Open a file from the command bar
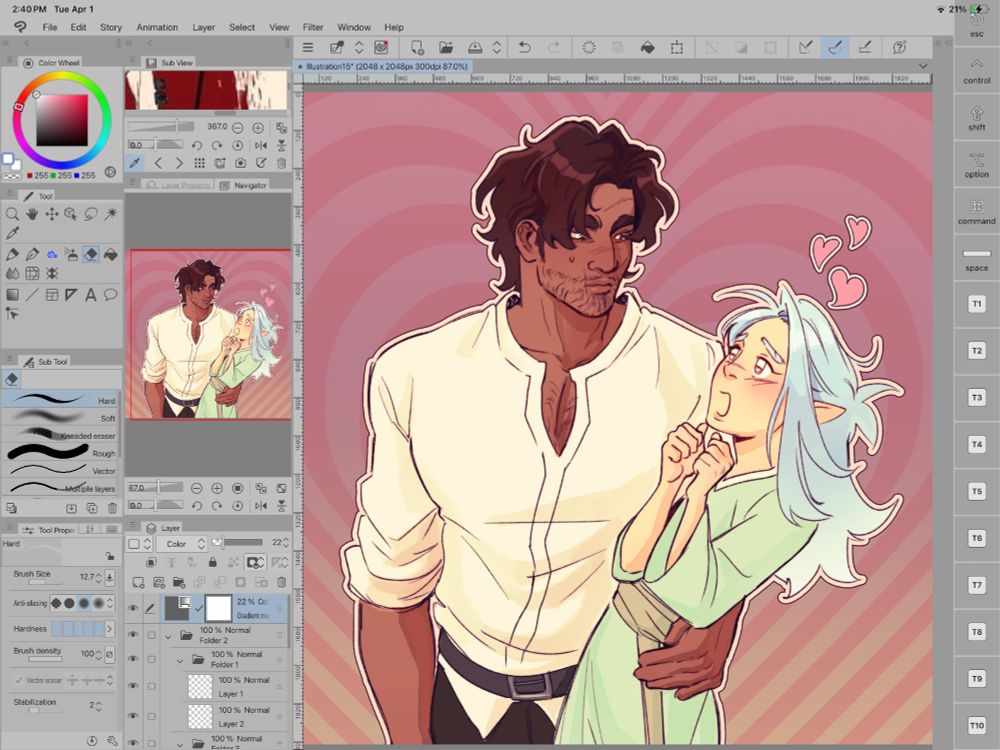1000x750 pixels. click(446, 47)
